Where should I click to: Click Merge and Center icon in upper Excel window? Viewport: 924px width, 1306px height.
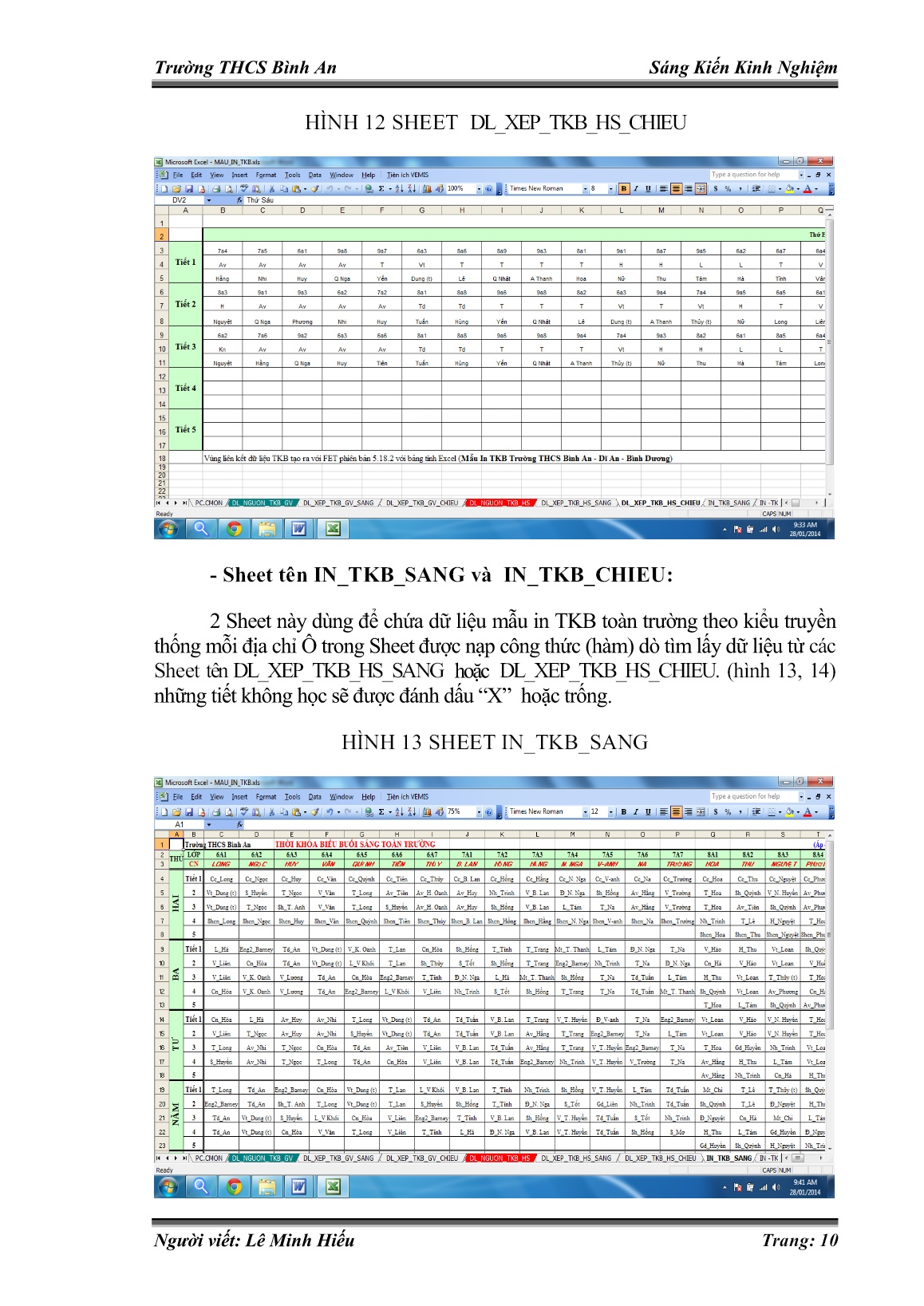pyautogui.click(x=701, y=189)
